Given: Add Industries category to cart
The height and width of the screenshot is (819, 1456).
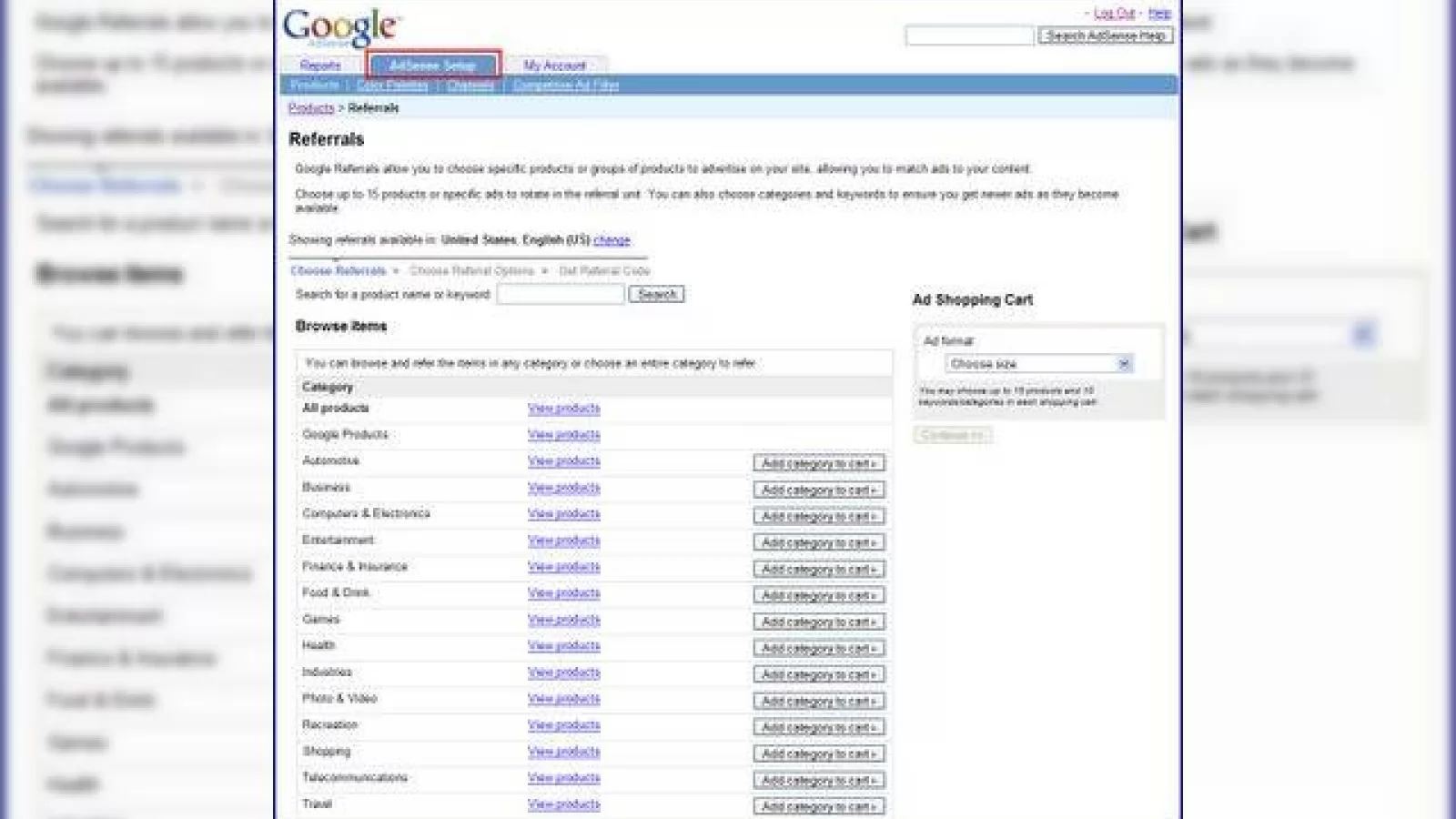Looking at the screenshot, I should [819, 675].
